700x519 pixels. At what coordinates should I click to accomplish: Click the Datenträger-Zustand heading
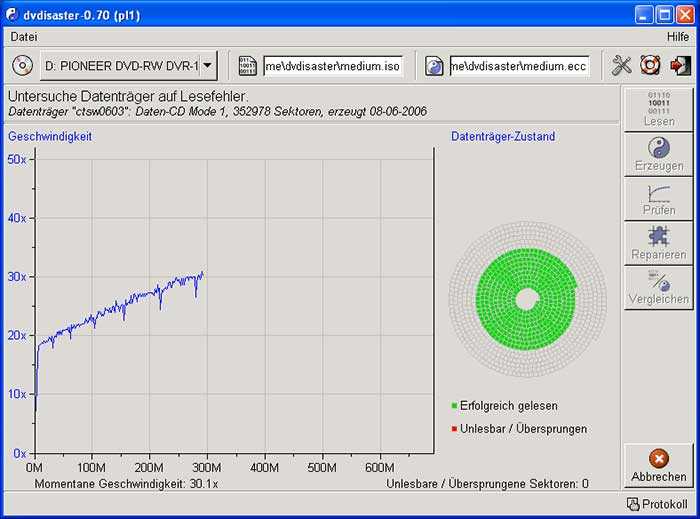pos(503,137)
